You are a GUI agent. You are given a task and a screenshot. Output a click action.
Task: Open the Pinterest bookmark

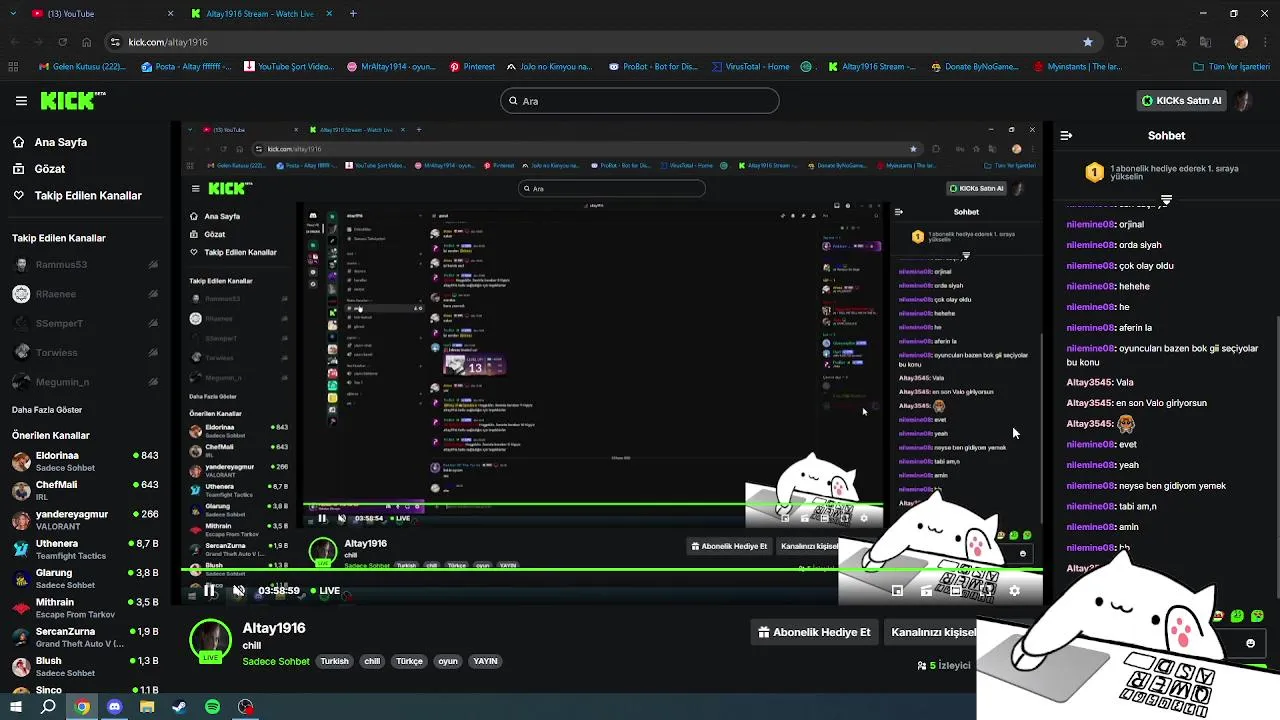point(472,67)
